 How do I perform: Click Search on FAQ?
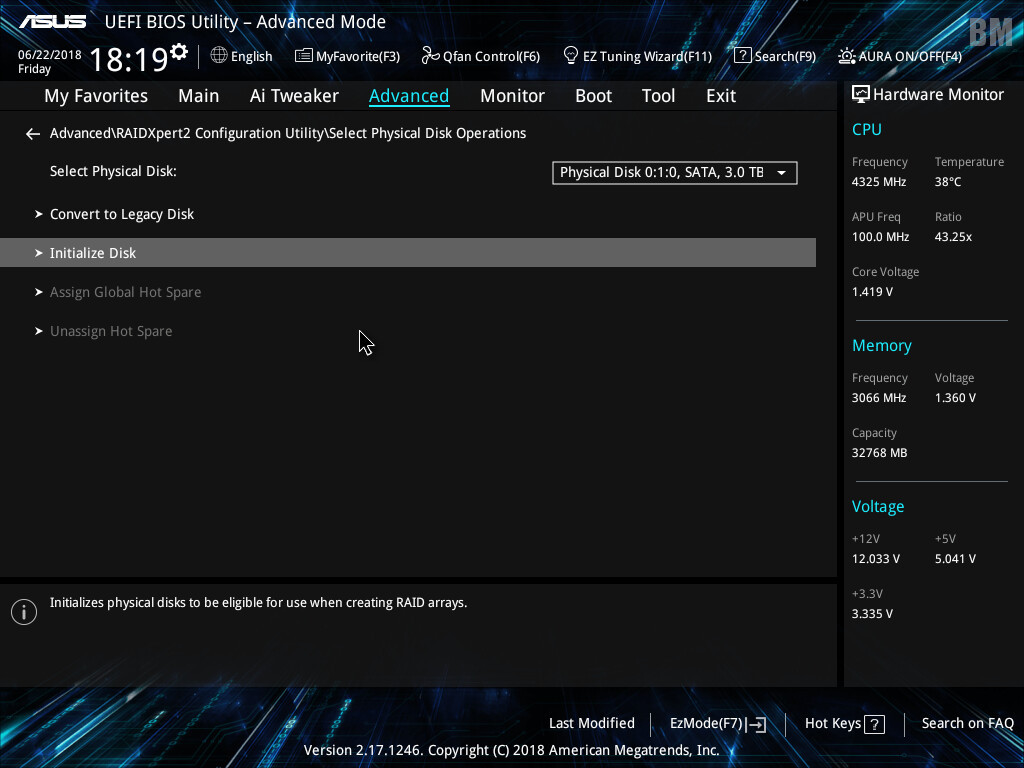(967, 723)
